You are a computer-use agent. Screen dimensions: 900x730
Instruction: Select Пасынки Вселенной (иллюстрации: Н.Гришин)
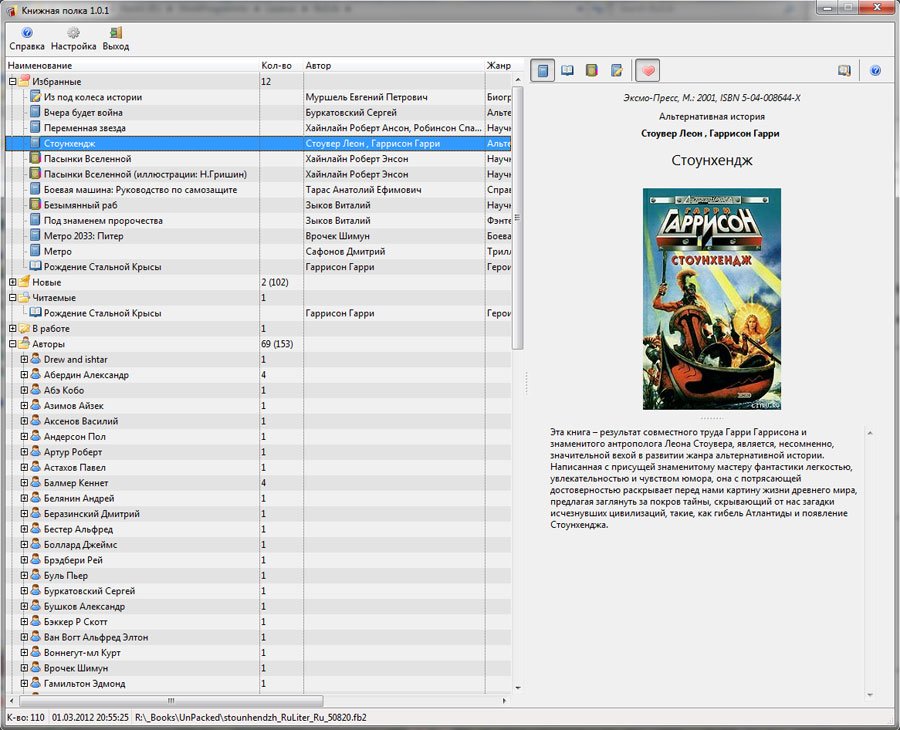click(x=145, y=174)
